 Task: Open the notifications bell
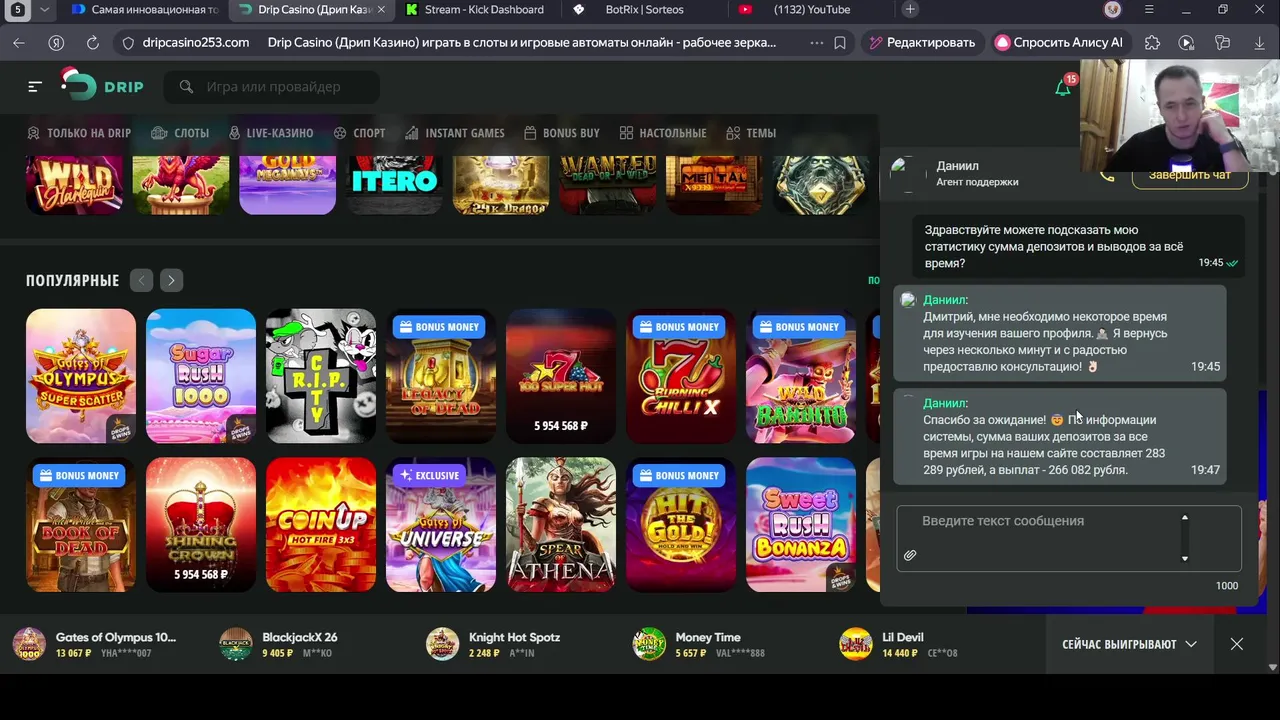[x=1063, y=87]
